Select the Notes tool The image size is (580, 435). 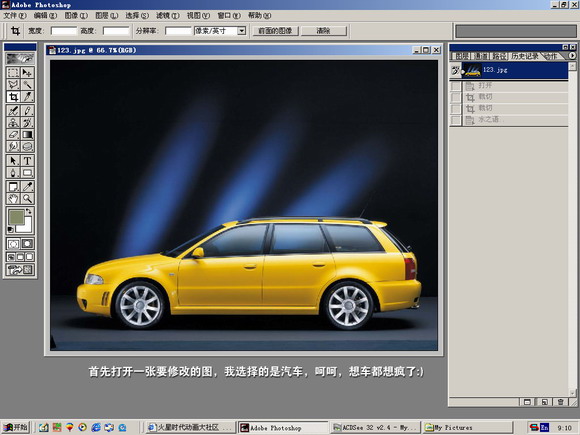(13, 186)
